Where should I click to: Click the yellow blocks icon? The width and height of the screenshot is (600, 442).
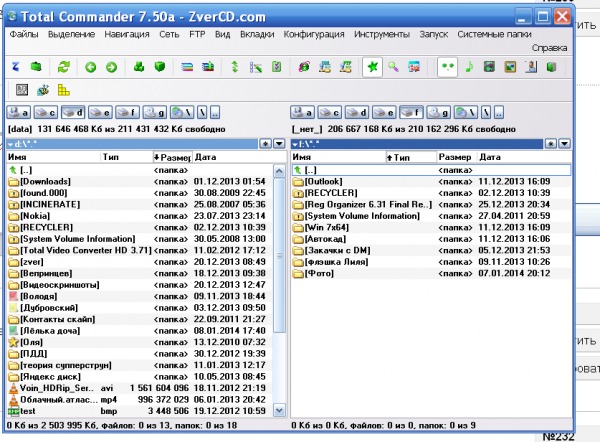(63, 90)
